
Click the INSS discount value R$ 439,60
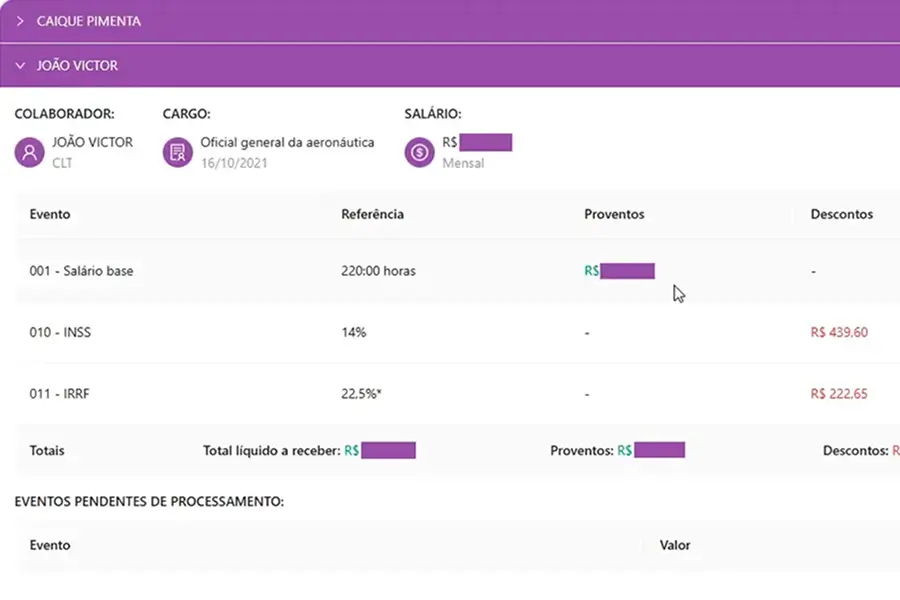click(x=838, y=332)
